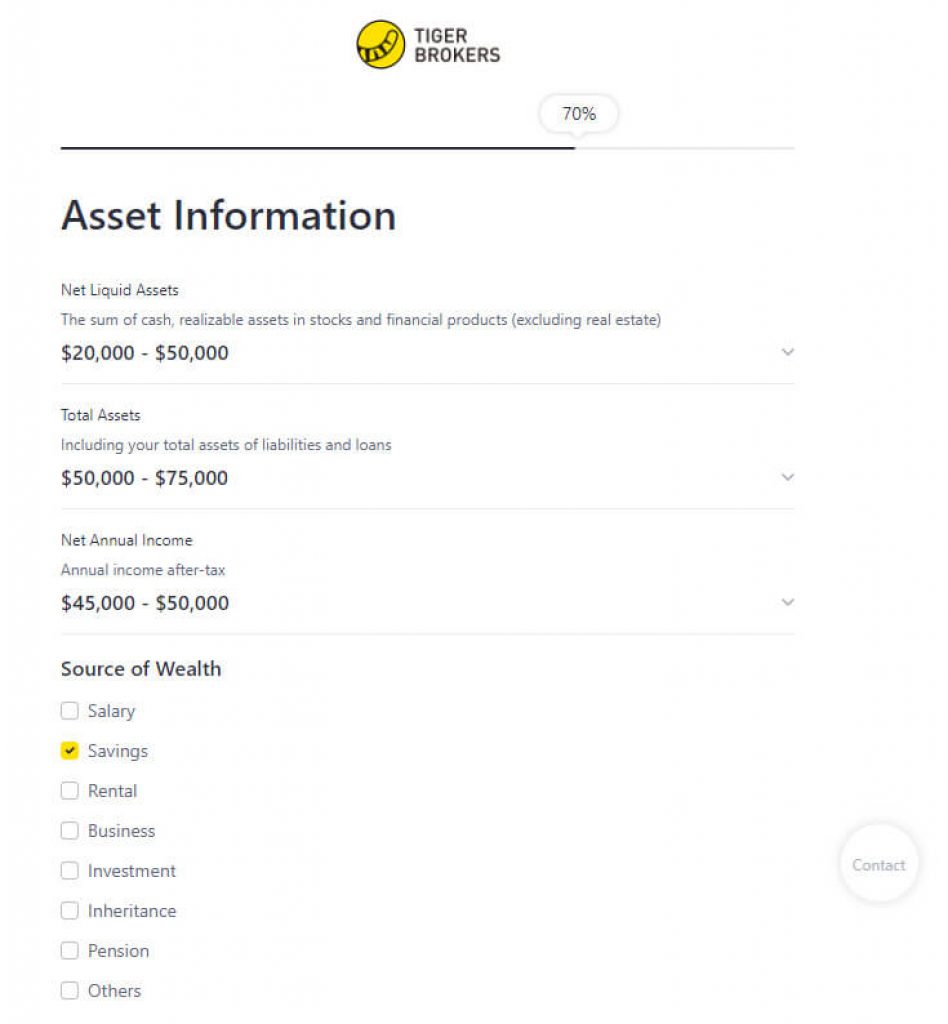
Task: Click the 70% progress indicator bubble
Action: 578,114
